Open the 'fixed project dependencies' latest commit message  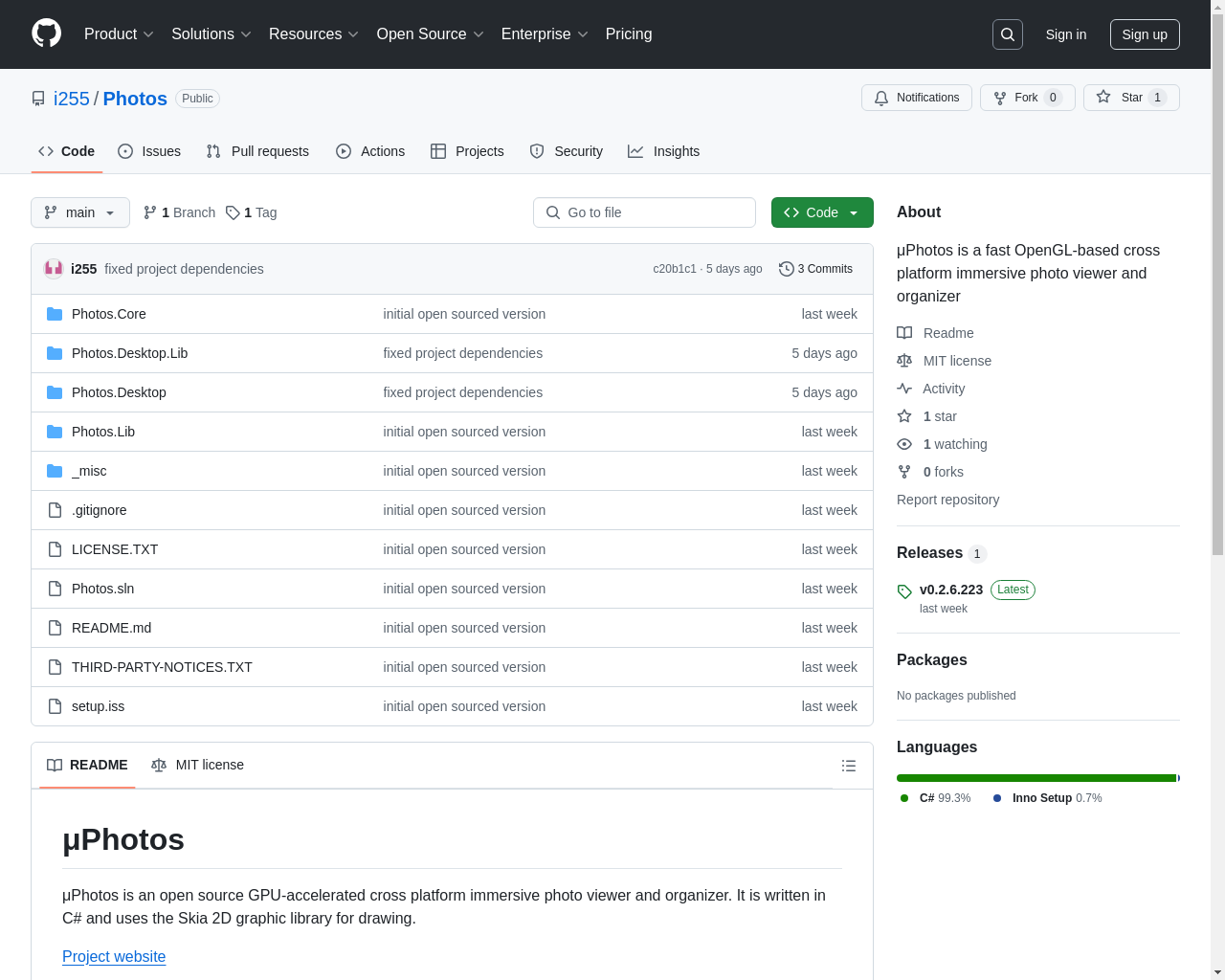(x=184, y=269)
